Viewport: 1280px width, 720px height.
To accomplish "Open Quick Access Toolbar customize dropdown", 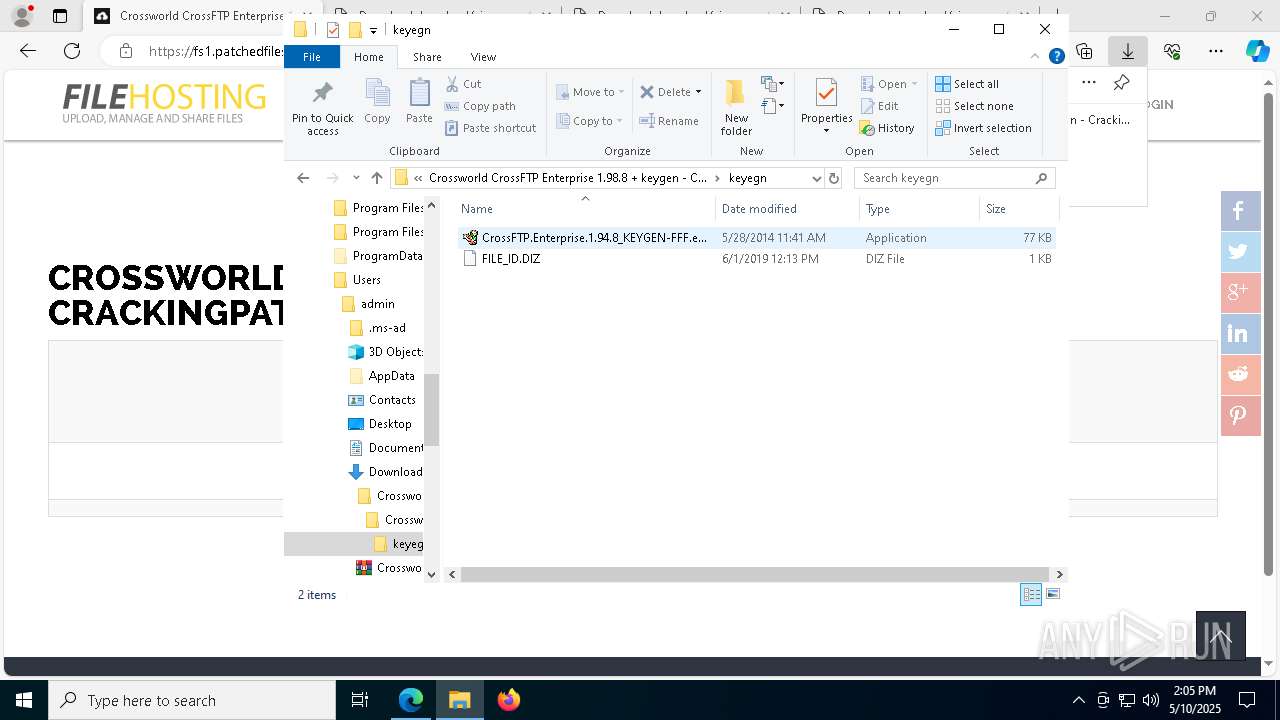I will point(373,30).
